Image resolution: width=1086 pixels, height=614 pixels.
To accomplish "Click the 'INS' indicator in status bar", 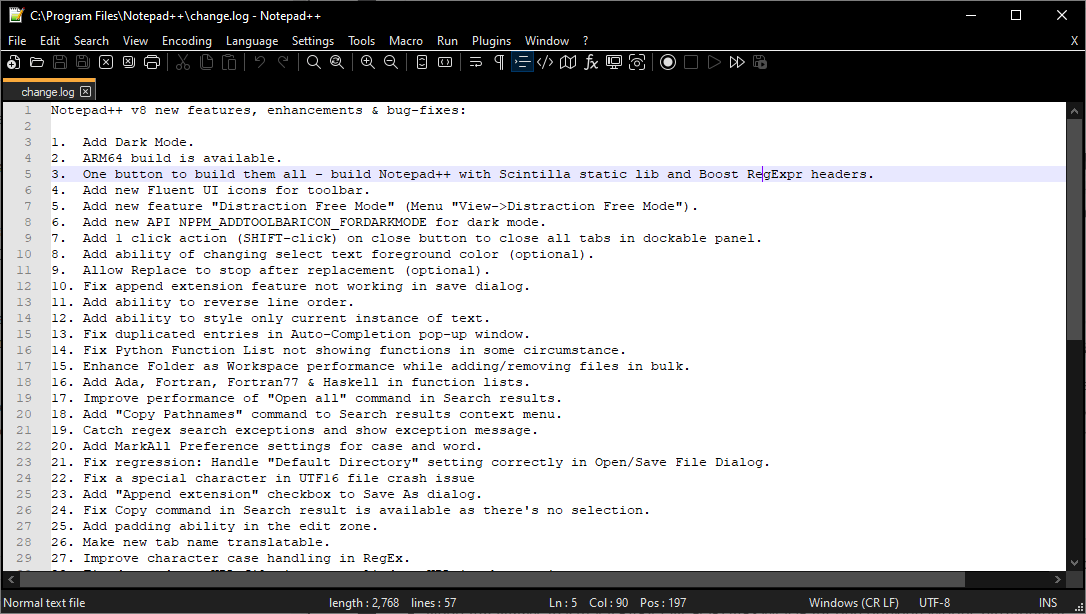I will 1048,603.
